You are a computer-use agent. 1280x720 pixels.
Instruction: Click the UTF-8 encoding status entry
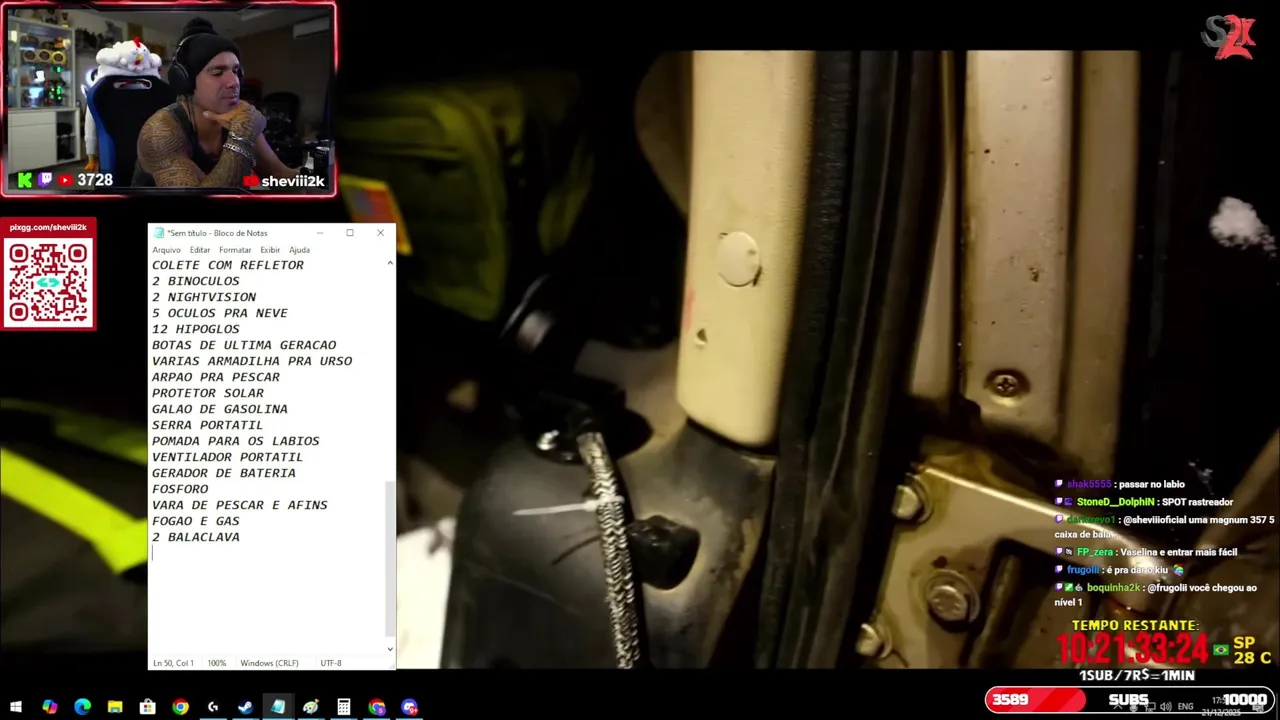(331, 663)
